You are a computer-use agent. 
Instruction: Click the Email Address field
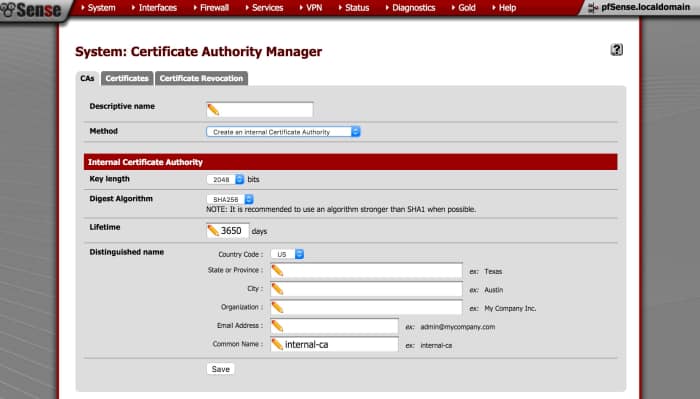click(334, 326)
